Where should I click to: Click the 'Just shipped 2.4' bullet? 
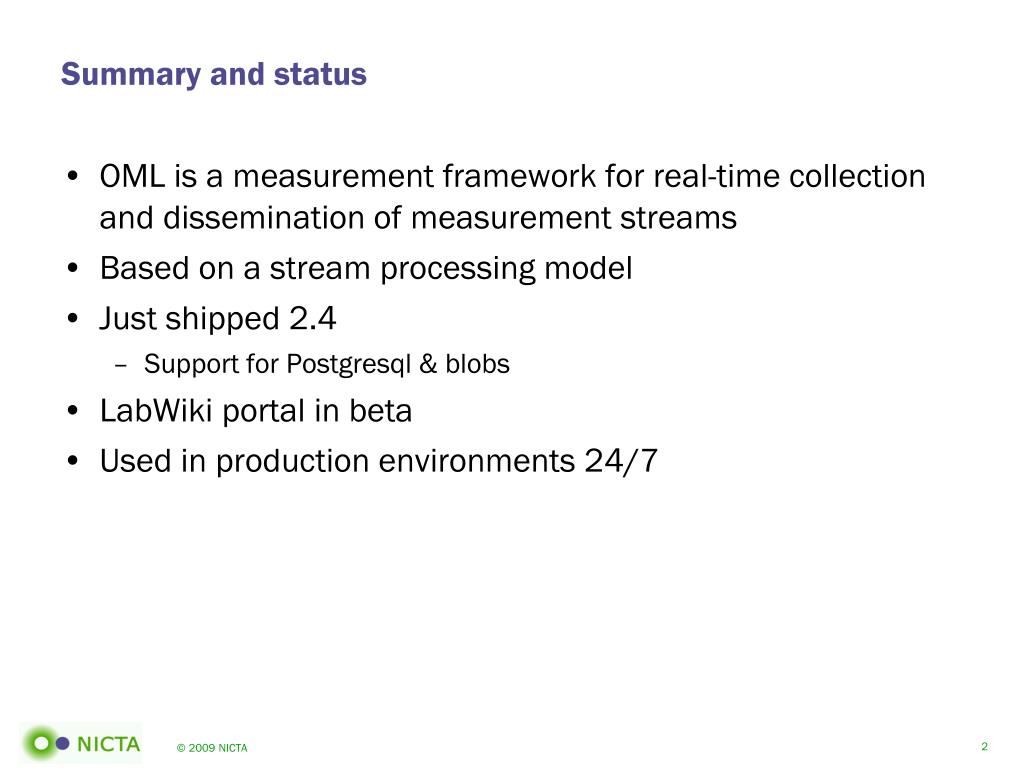[x=217, y=319]
